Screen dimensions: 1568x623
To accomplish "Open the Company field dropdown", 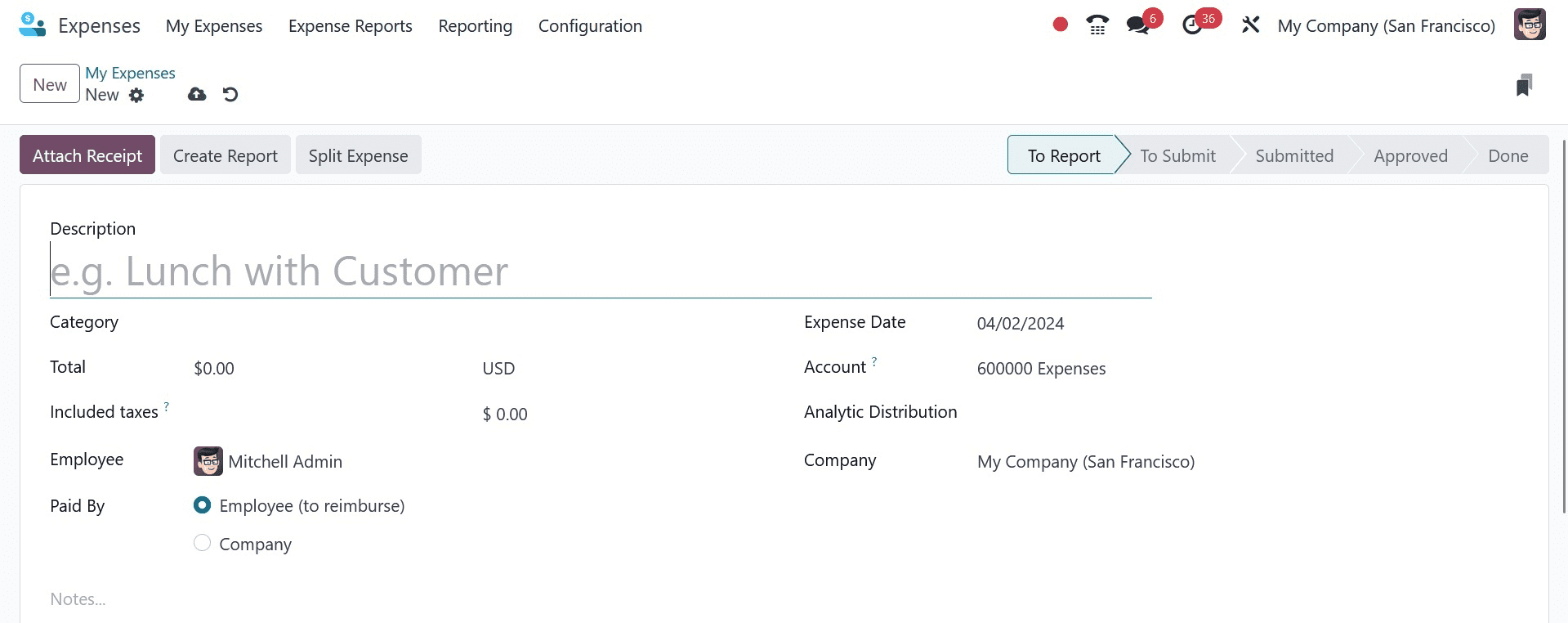I will coord(1247,462).
